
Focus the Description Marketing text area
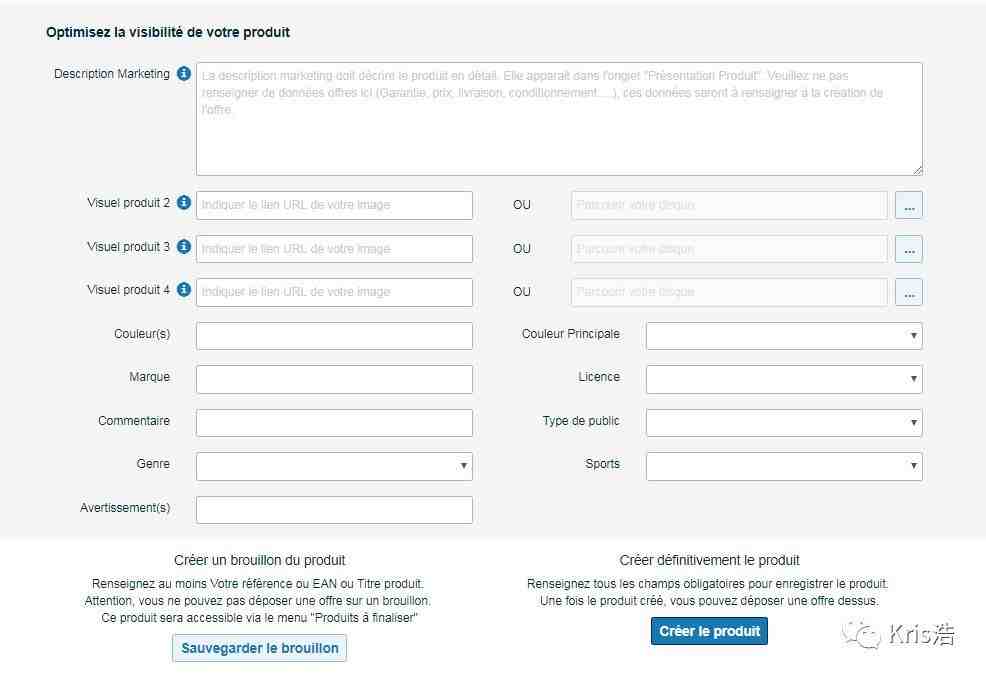pyautogui.click(x=559, y=119)
